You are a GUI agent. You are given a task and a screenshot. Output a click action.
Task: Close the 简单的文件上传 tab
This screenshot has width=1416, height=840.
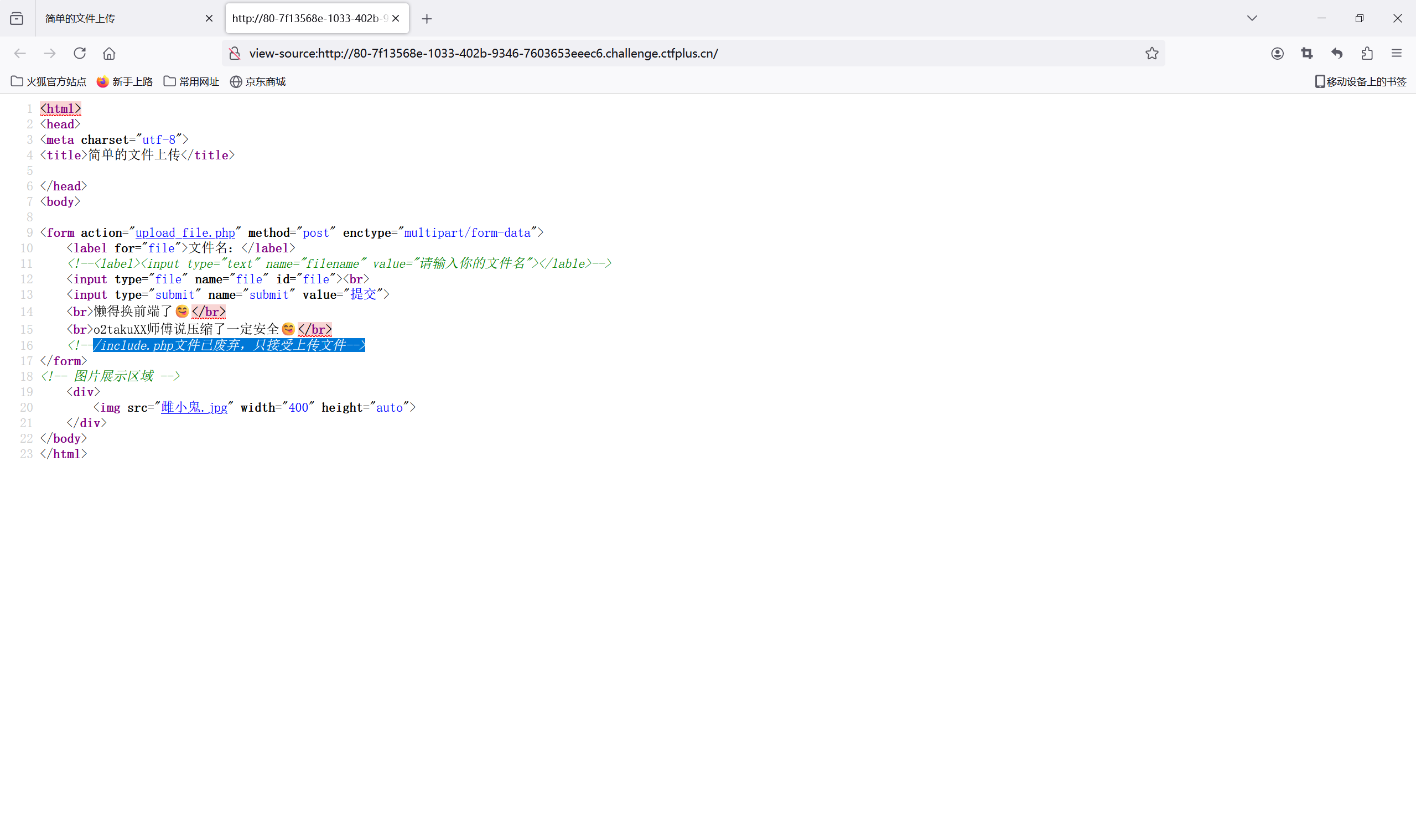209,19
